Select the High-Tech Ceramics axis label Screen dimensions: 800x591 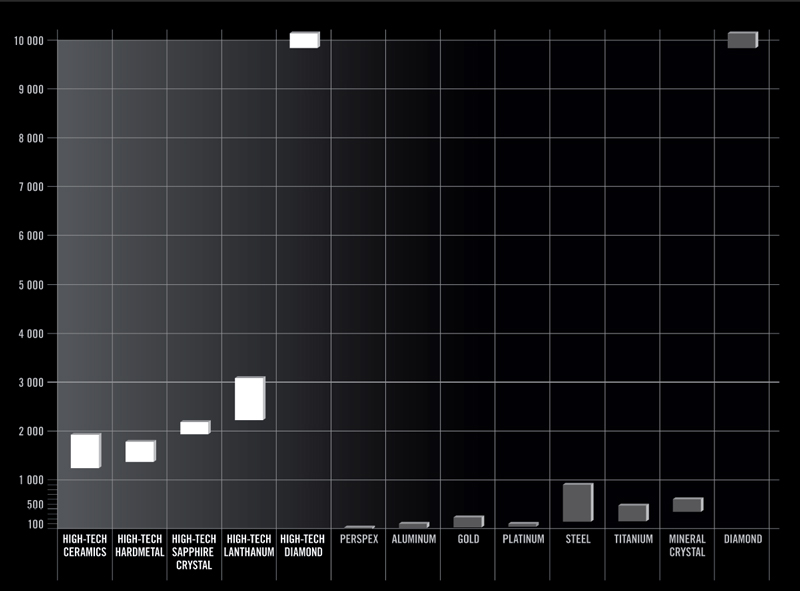point(85,545)
